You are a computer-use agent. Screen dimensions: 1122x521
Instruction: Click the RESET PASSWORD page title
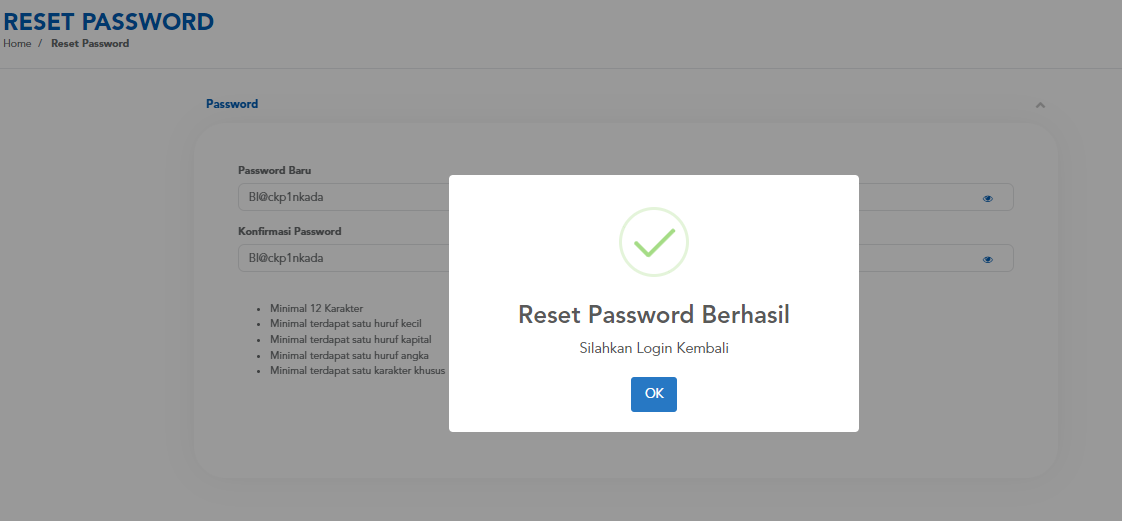pyautogui.click(x=109, y=21)
